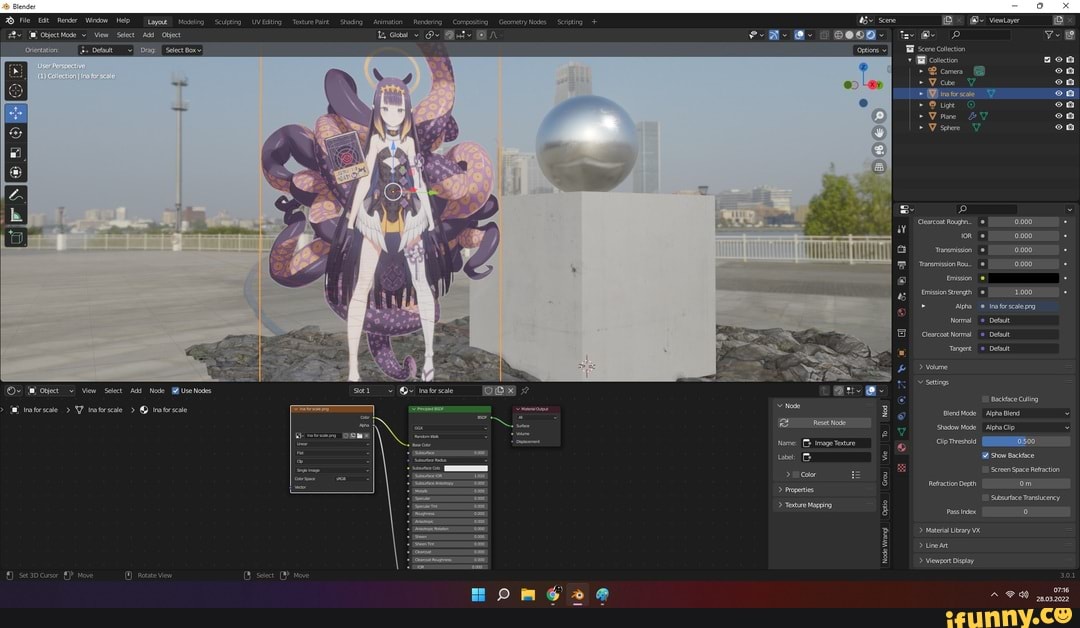Image resolution: width=1080 pixels, height=628 pixels.
Task: Select the Move tool in the viewport toolbar
Action: click(x=15, y=113)
